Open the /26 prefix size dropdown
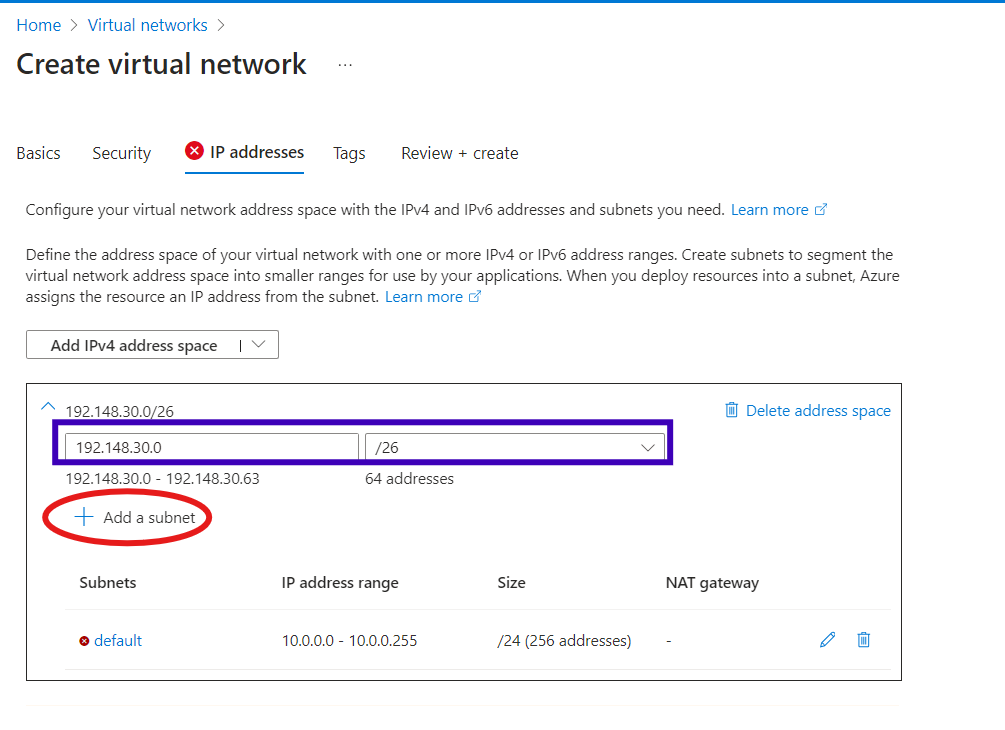Image resolution: width=1005 pixels, height=730 pixels. 515,447
